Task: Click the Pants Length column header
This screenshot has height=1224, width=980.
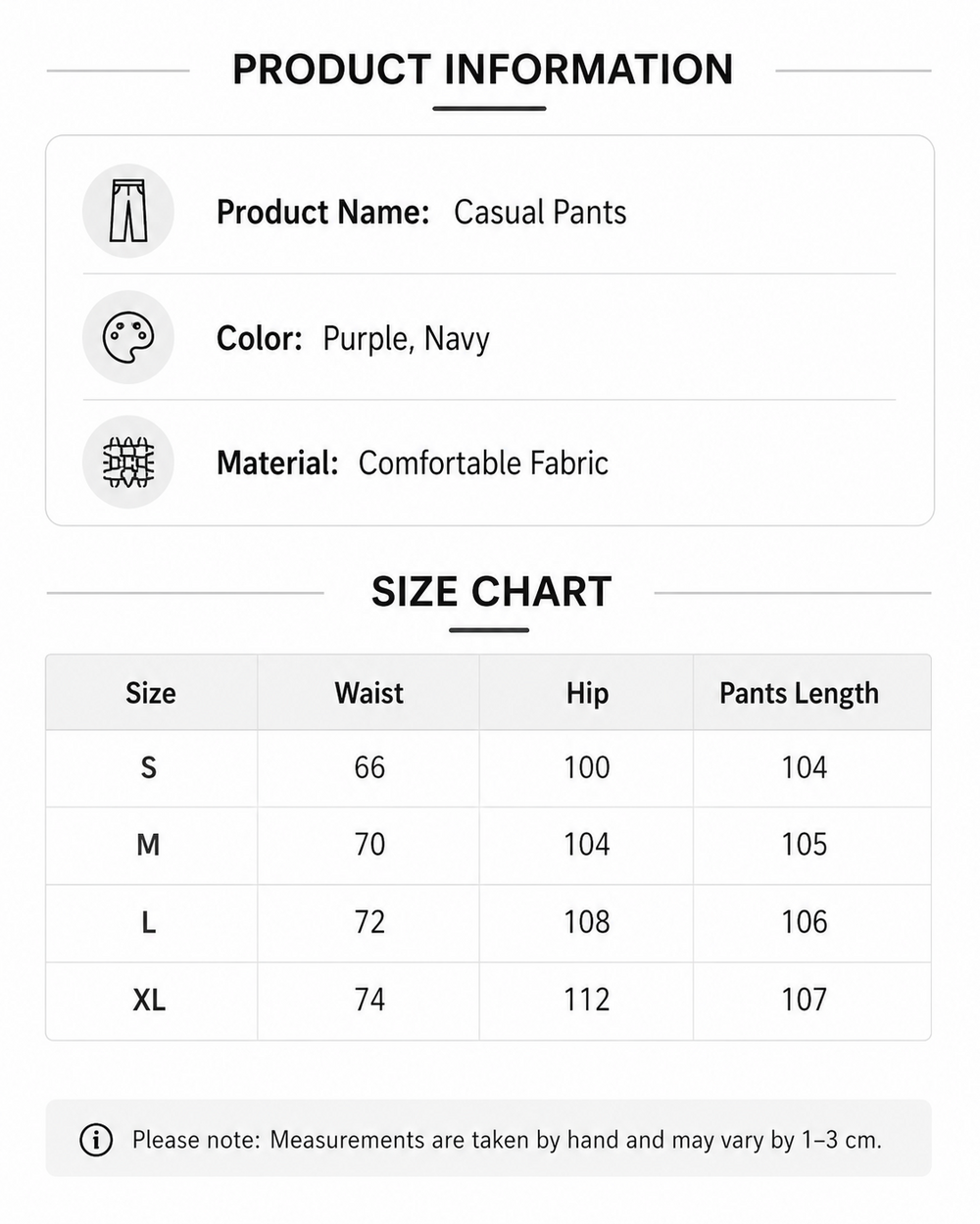Action: click(x=799, y=693)
